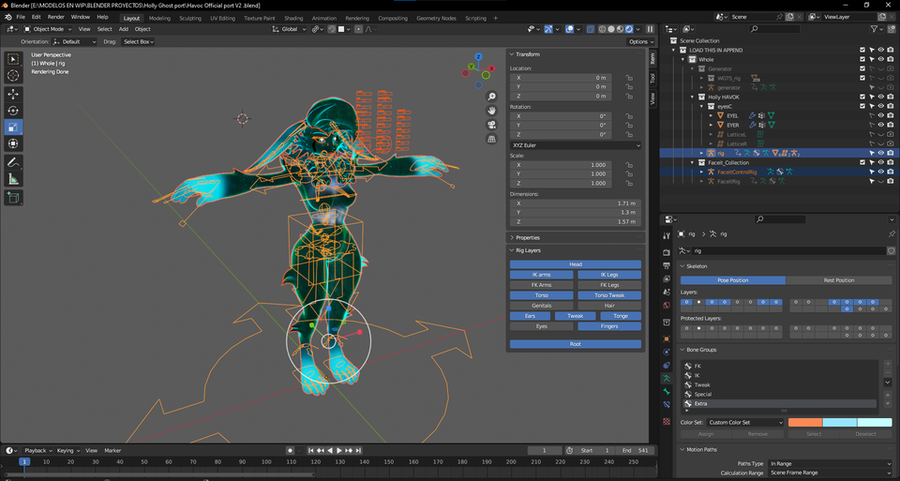Switch to the Sculpting workspace tab
900x481 pixels.
190,18
